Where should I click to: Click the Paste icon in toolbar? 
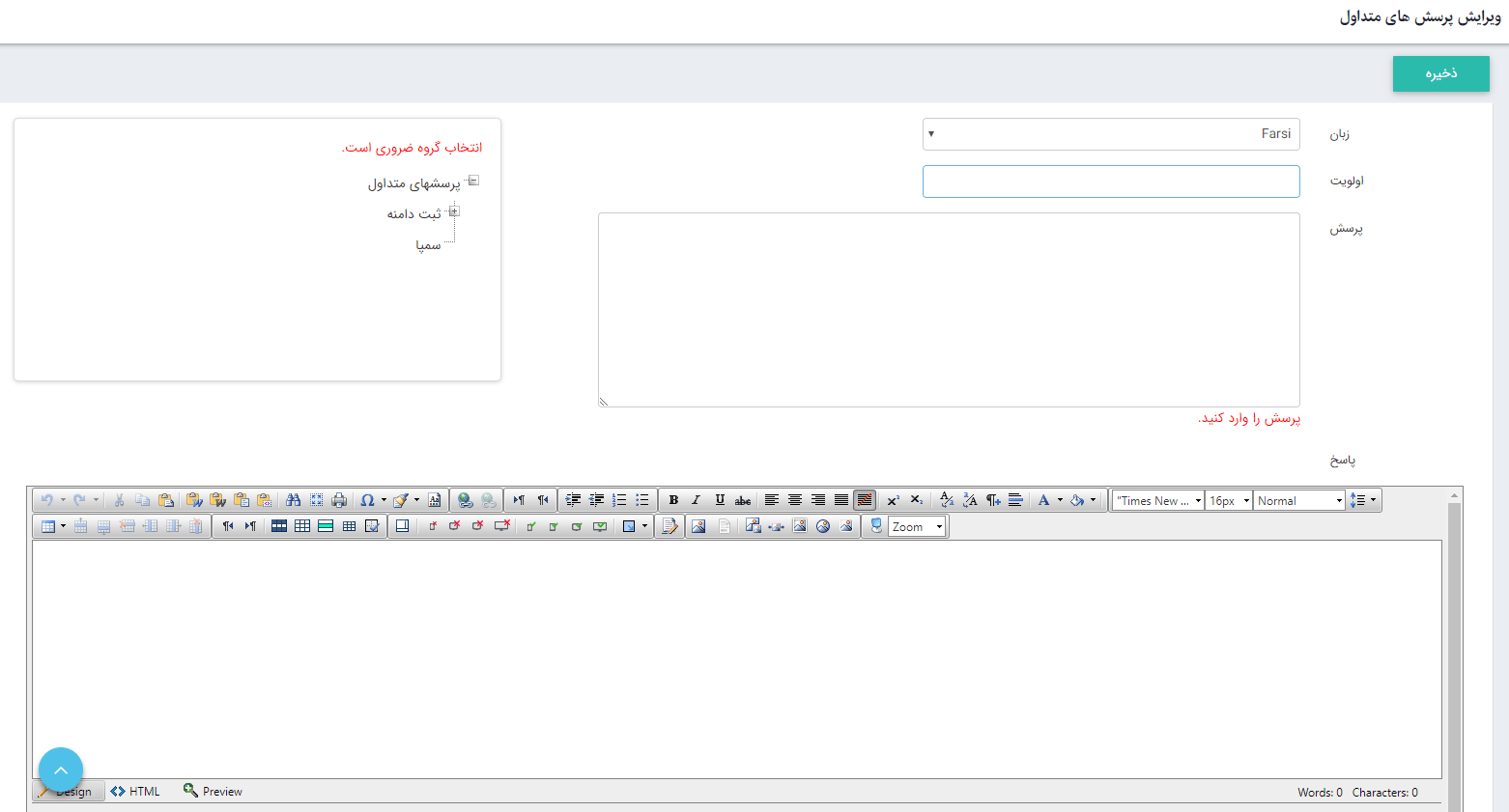point(166,500)
